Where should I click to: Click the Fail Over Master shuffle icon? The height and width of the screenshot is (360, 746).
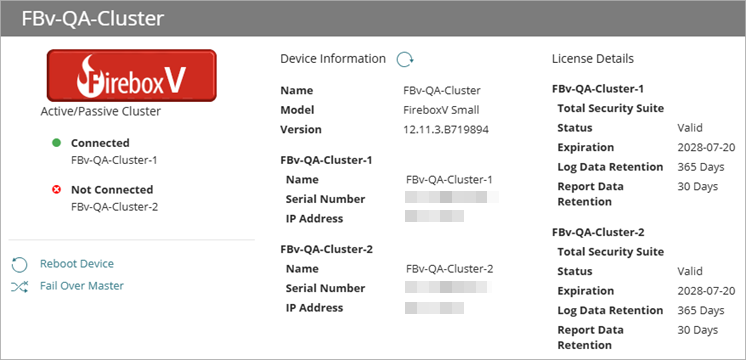coord(20,286)
